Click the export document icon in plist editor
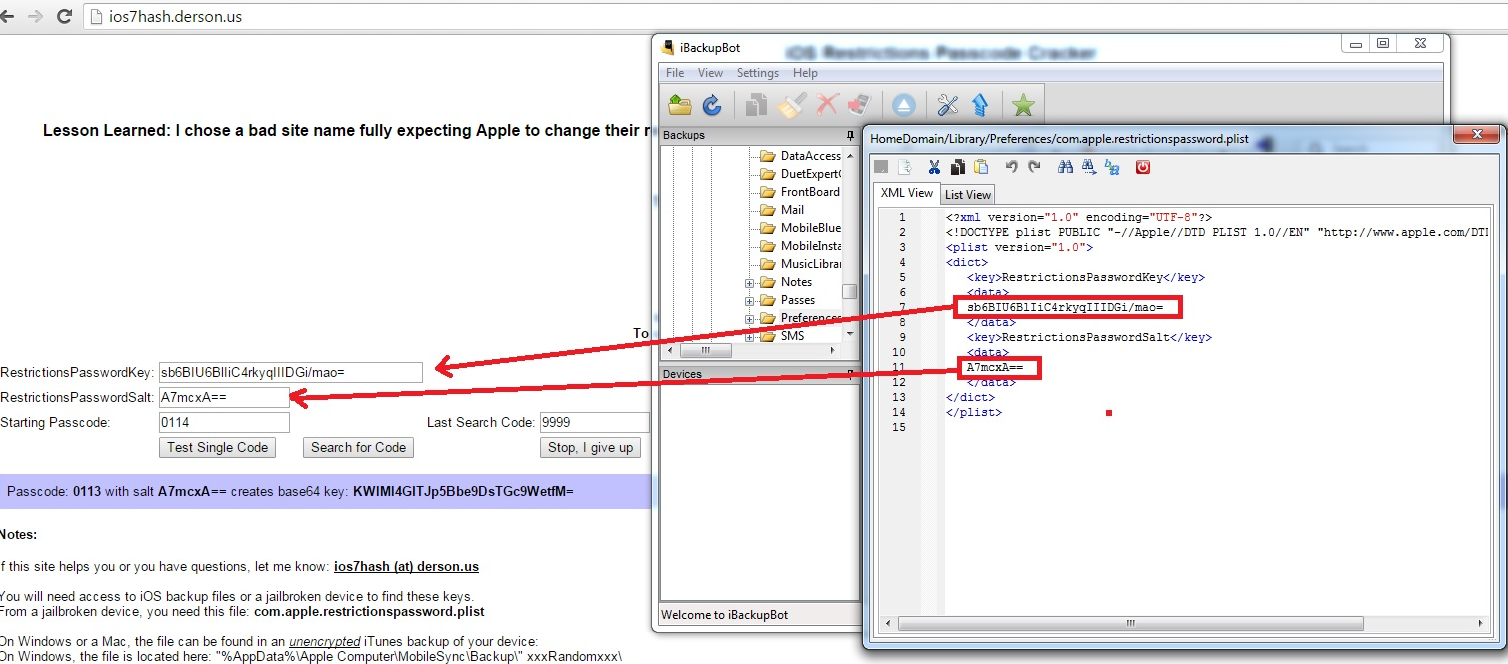This screenshot has width=1508, height=664. point(904,167)
